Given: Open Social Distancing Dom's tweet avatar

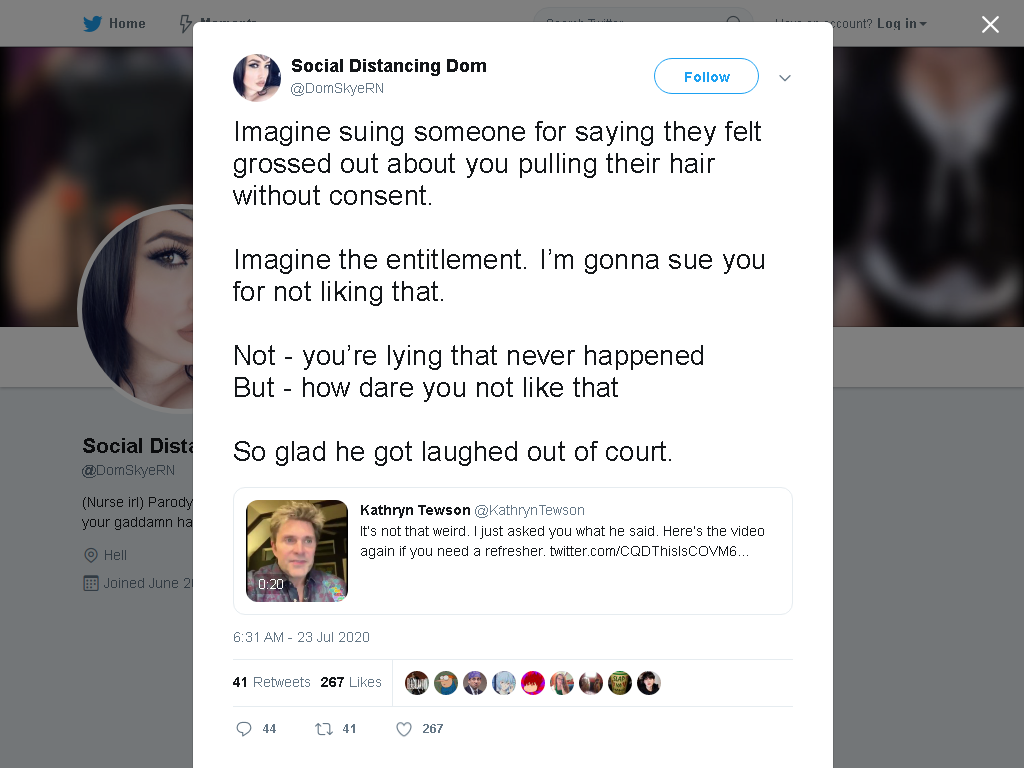Looking at the screenshot, I should click(x=257, y=78).
